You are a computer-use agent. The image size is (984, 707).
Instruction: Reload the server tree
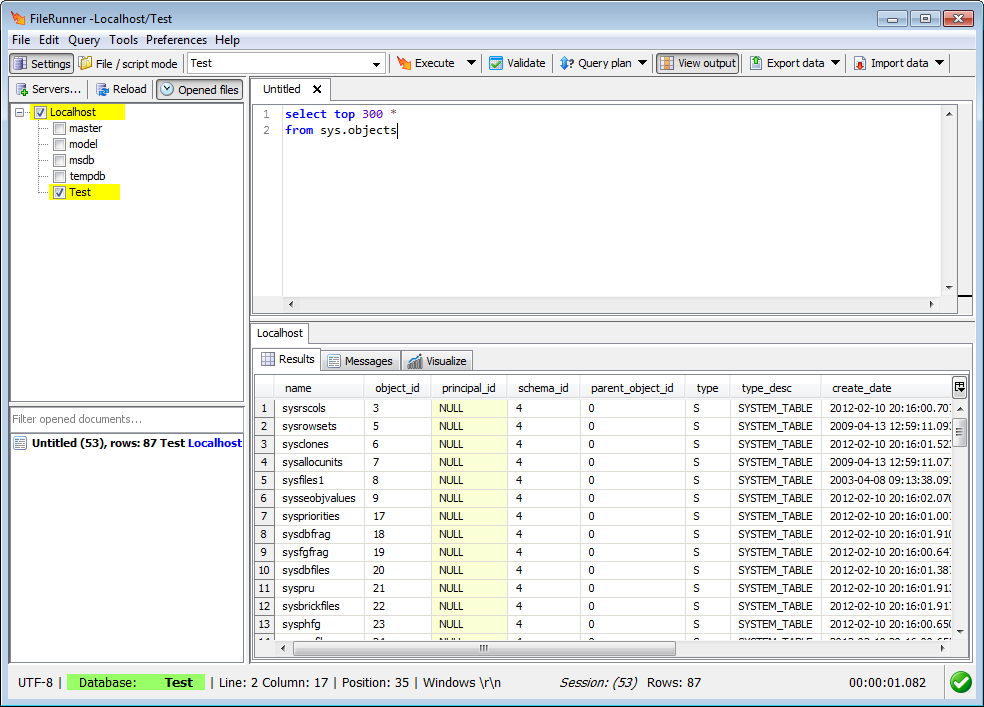tap(121, 89)
